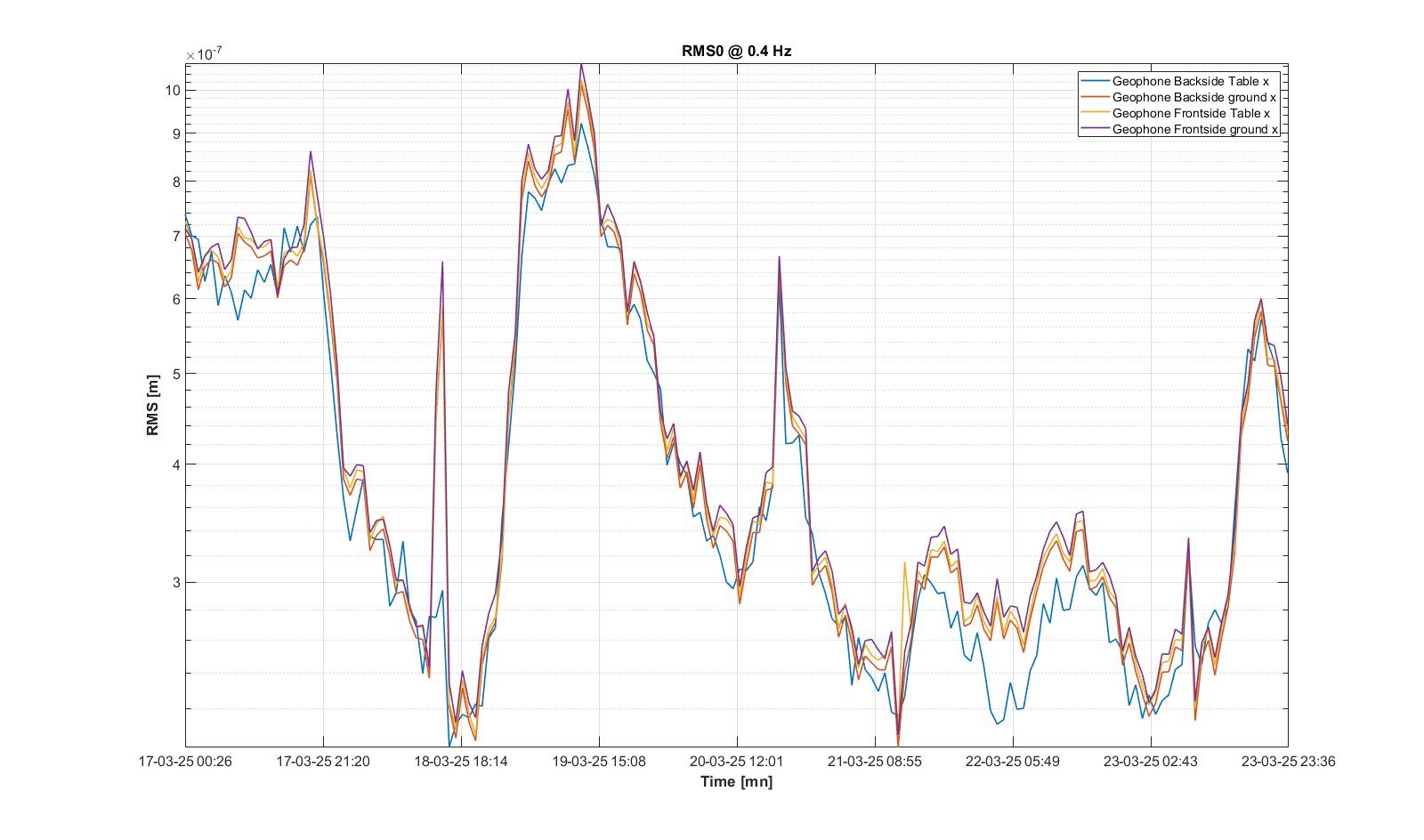Click y-axis tick label '7'
The image size is (1424, 840).
(x=176, y=236)
